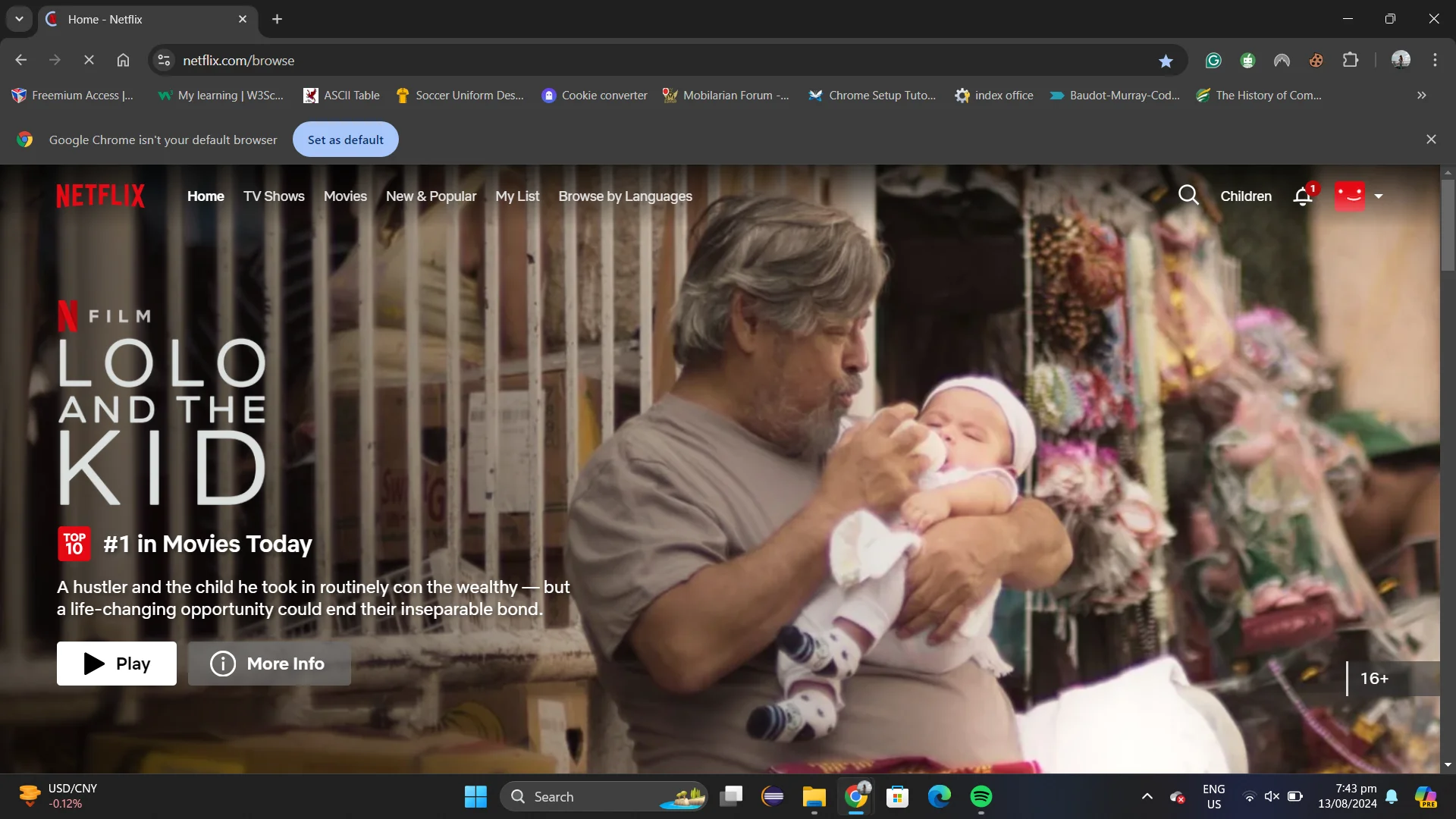The image size is (1456, 819).
Task: Open Microsoft Store from taskbar
Action: (x=898, y=796)
